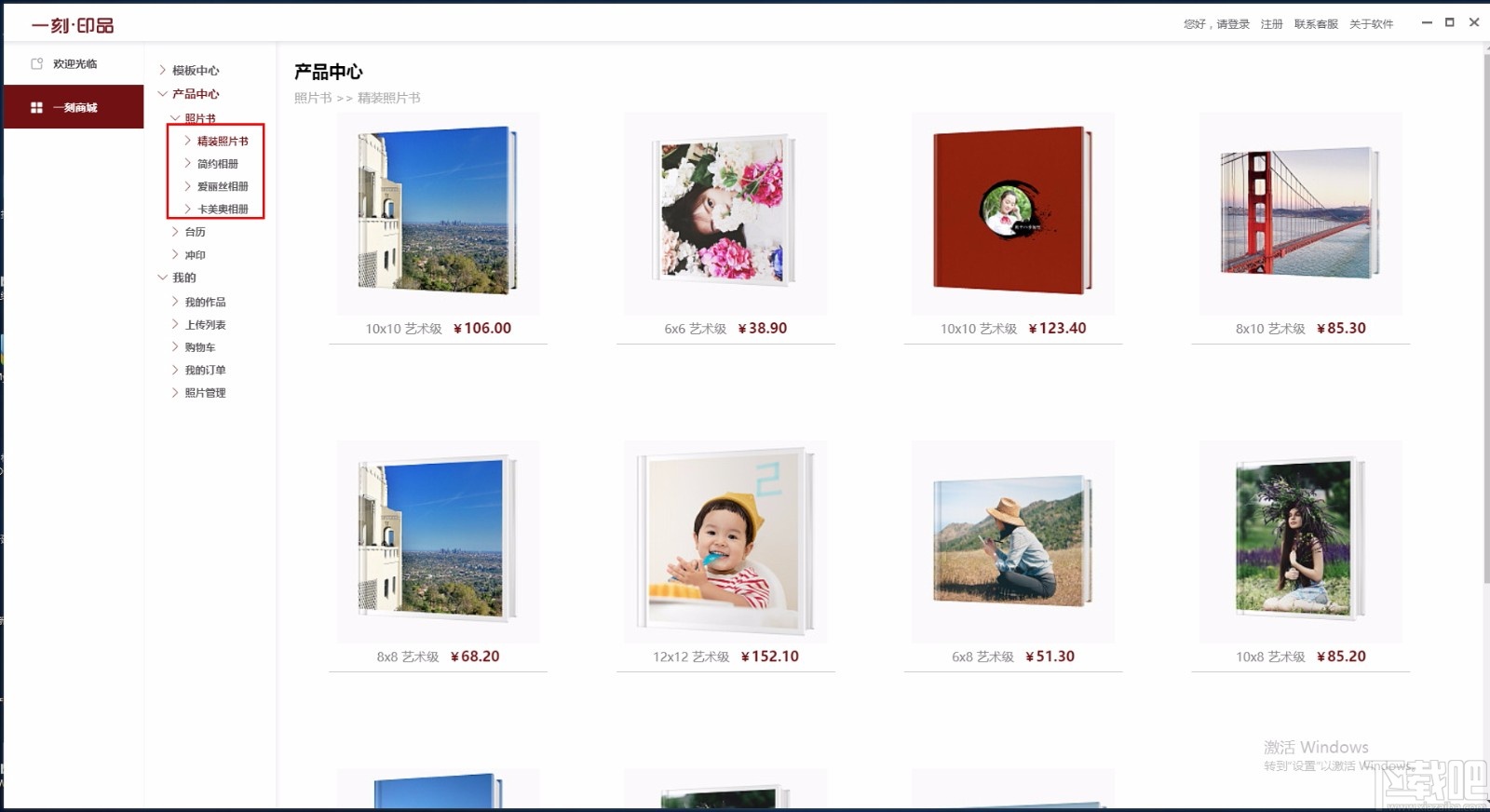Open the 12x12 baby photo book thumbnail

click(725, 541)
